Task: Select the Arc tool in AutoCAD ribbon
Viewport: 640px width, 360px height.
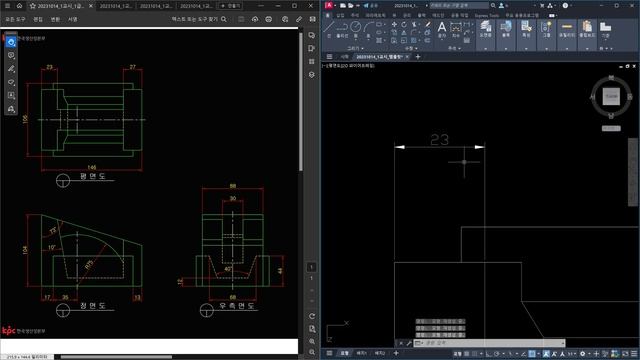Action: coord(369,29)
